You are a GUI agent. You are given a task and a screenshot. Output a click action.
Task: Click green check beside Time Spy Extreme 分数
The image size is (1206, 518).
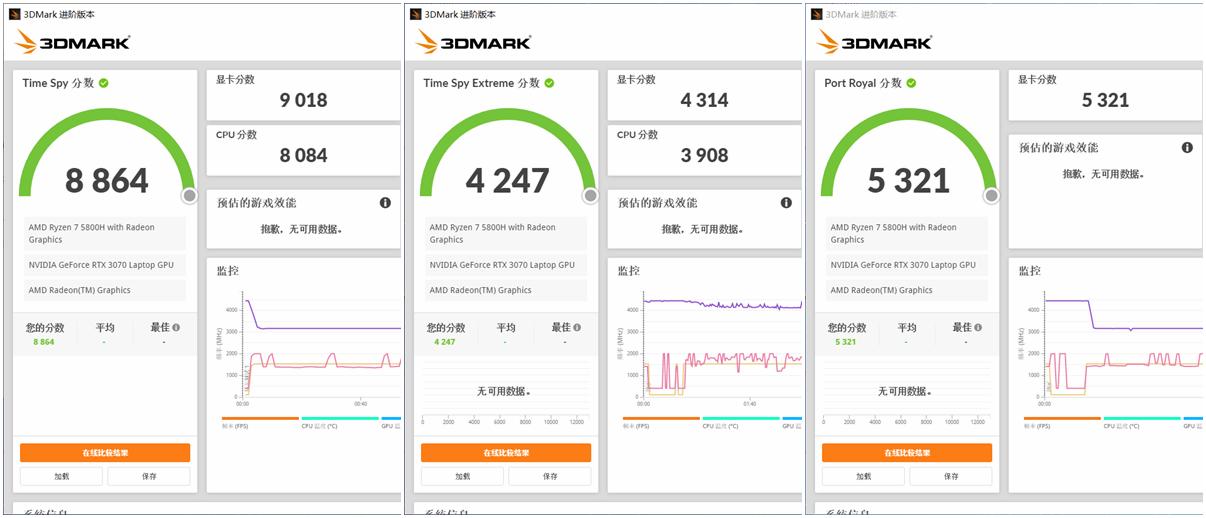tap(549, 83)
